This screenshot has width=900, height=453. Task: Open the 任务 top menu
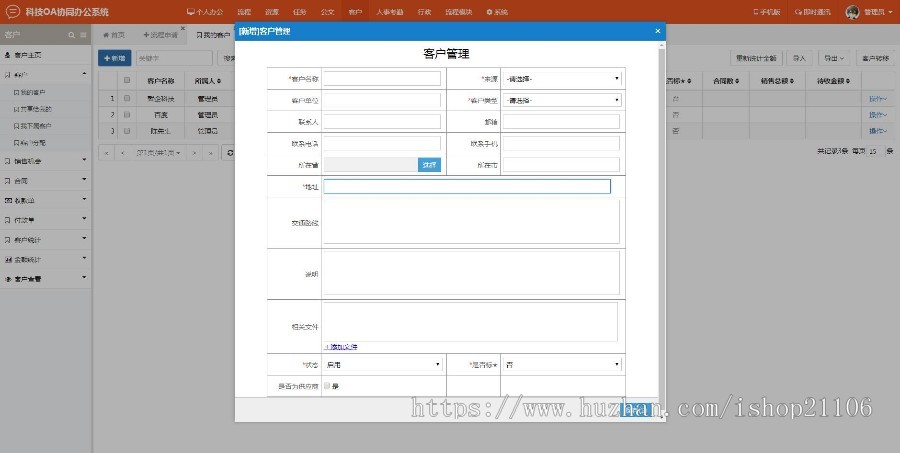(300, 11)
